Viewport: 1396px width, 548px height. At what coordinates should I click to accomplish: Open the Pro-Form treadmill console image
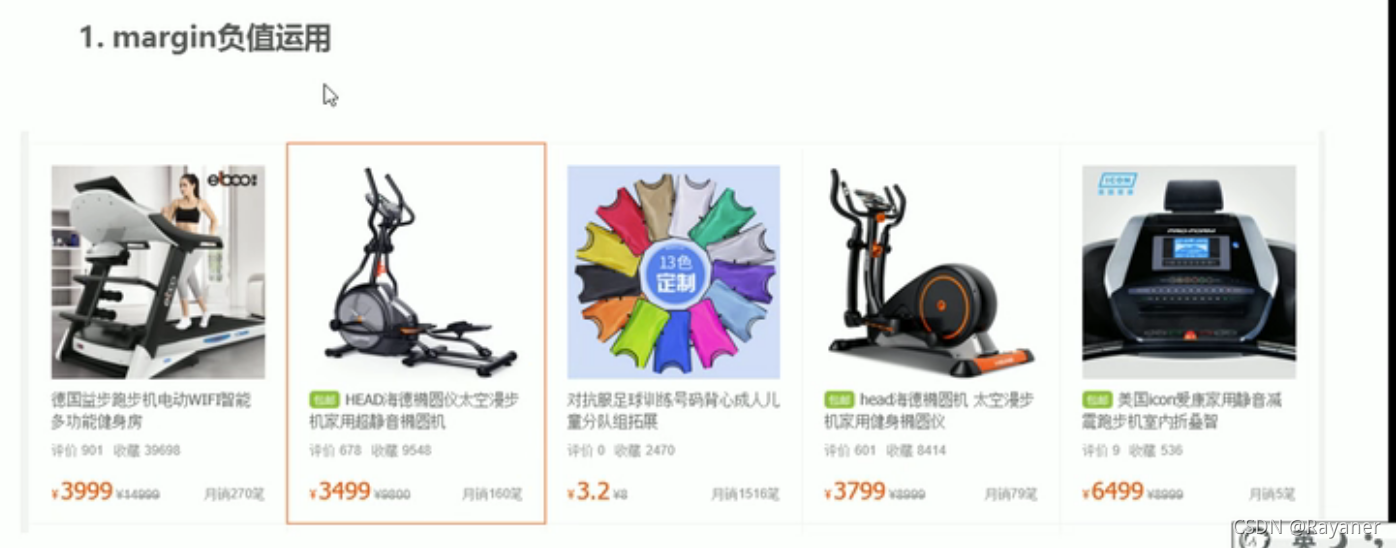(x=1189, y=272)
